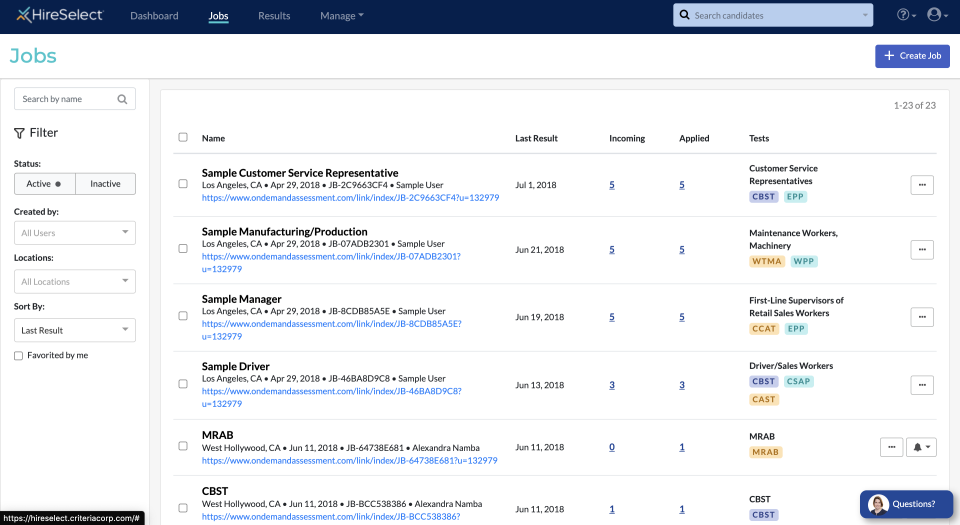The height and width of the screenshot is (525, 960).
Task: Click the search magnifier in name field
Action: click(x=122, y=99)
